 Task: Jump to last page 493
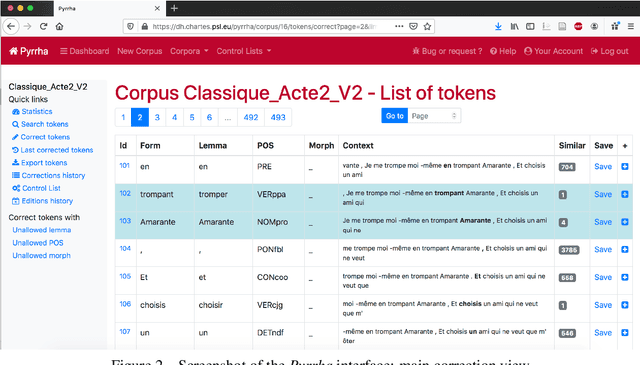tap(278, 117)
